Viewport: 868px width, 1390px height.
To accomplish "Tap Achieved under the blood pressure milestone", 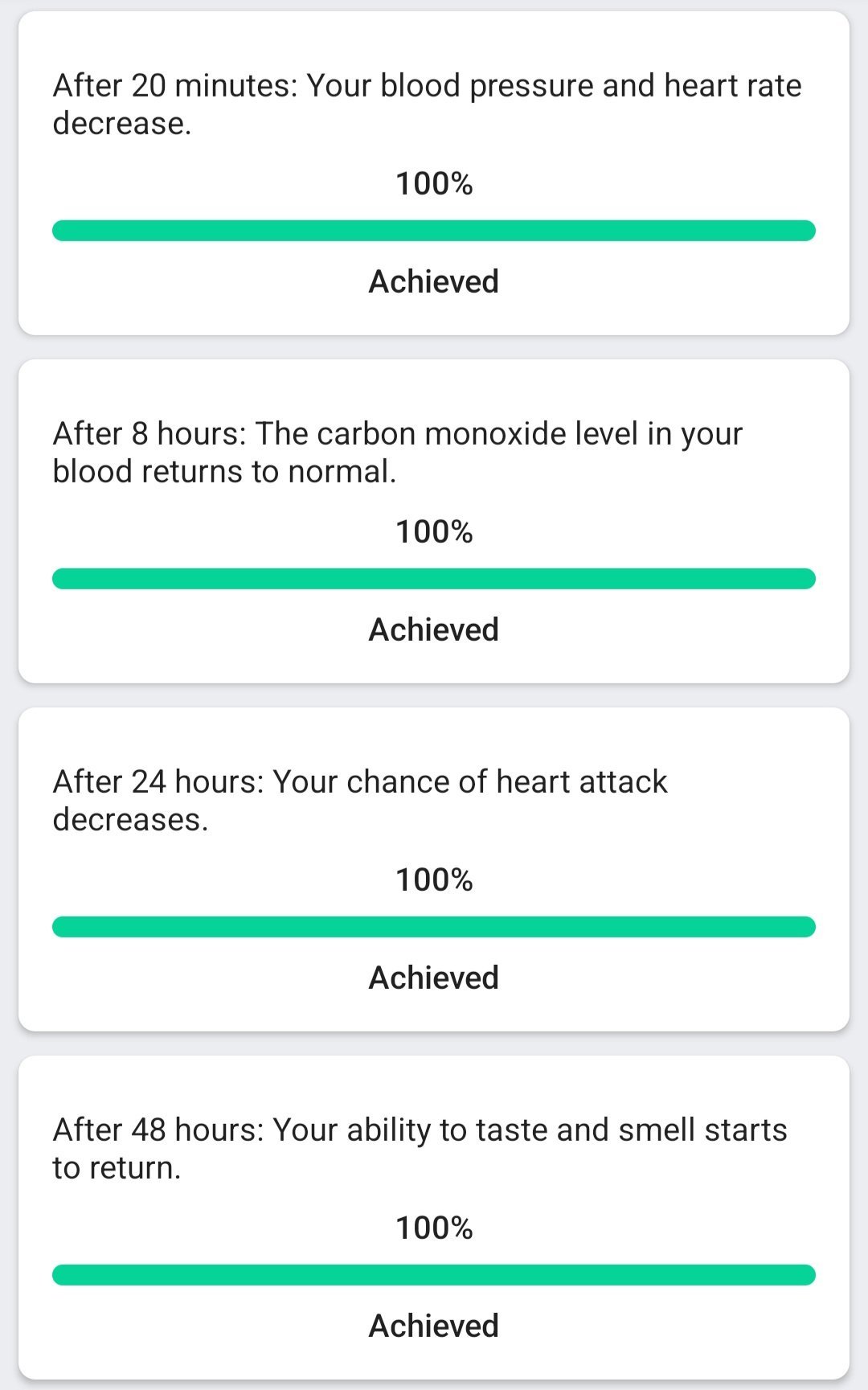I will click(434, 281).
